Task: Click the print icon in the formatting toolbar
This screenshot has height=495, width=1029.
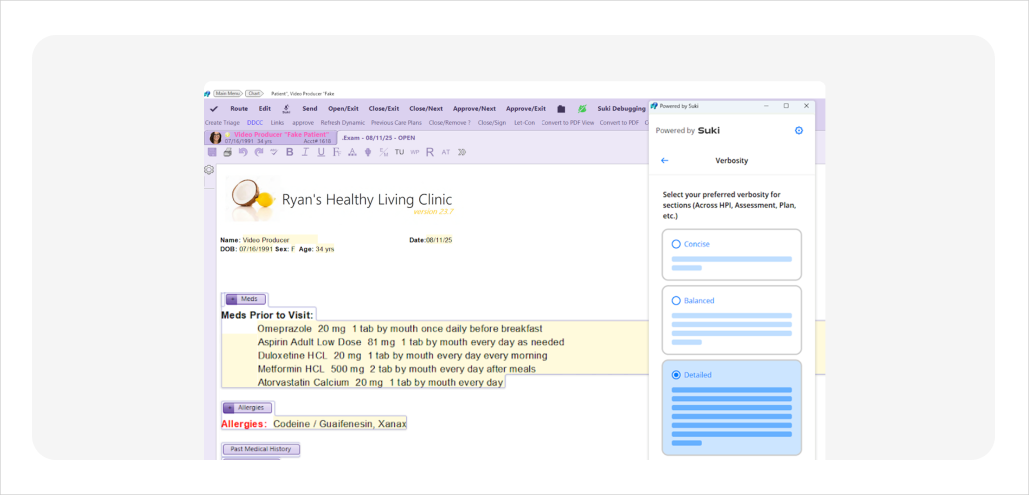Action: point(227,152)
